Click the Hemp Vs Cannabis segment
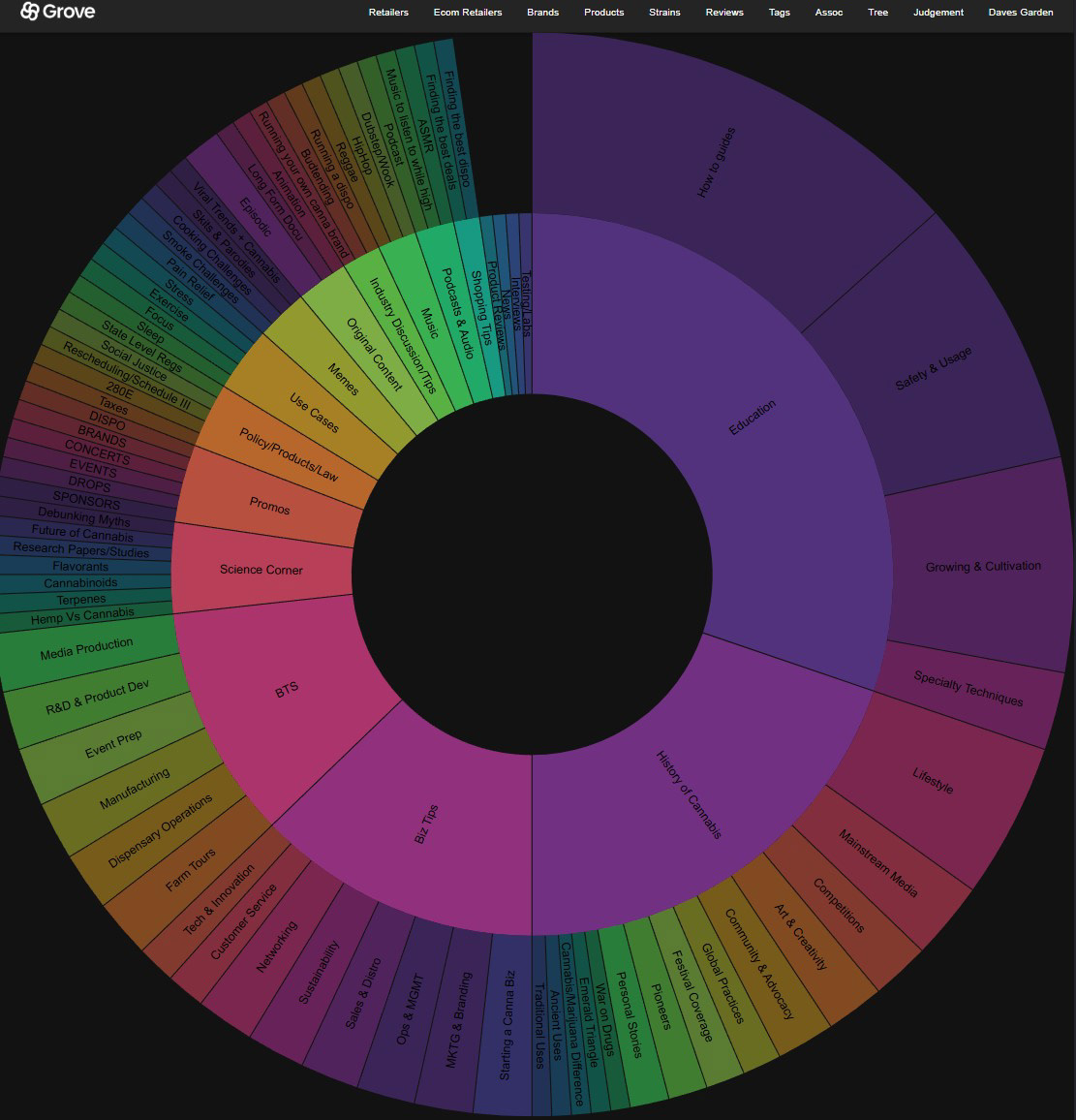The image size is (1076, 1120). (x=82, y=615)
